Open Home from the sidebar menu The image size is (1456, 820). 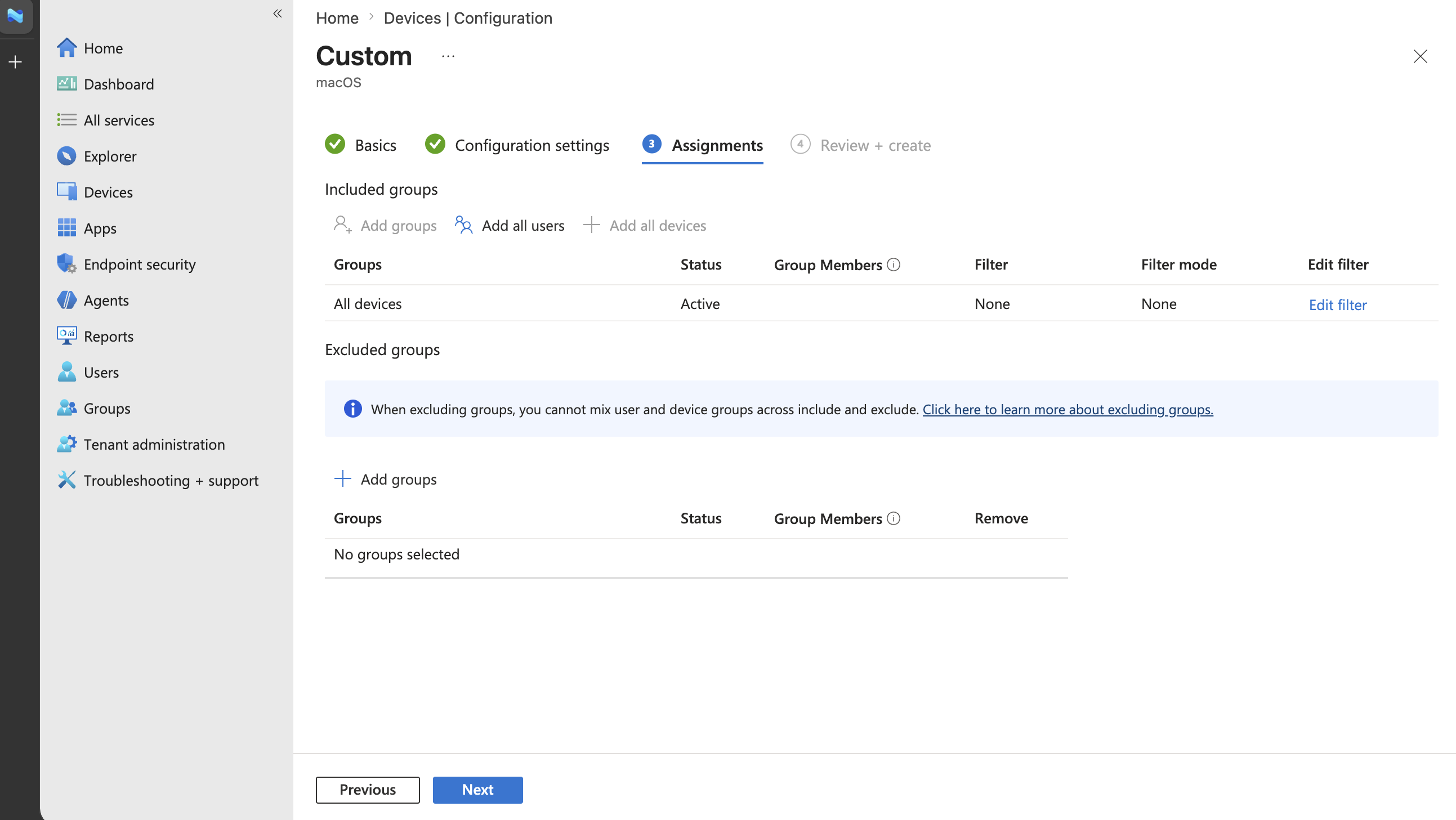(x=103, y=48)
